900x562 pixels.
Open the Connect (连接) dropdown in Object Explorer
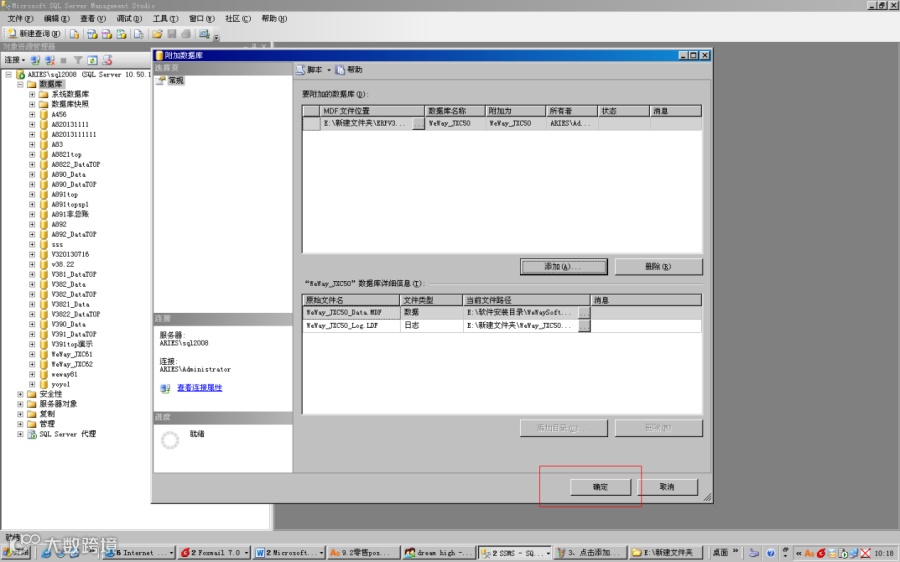tap(15, 60)
